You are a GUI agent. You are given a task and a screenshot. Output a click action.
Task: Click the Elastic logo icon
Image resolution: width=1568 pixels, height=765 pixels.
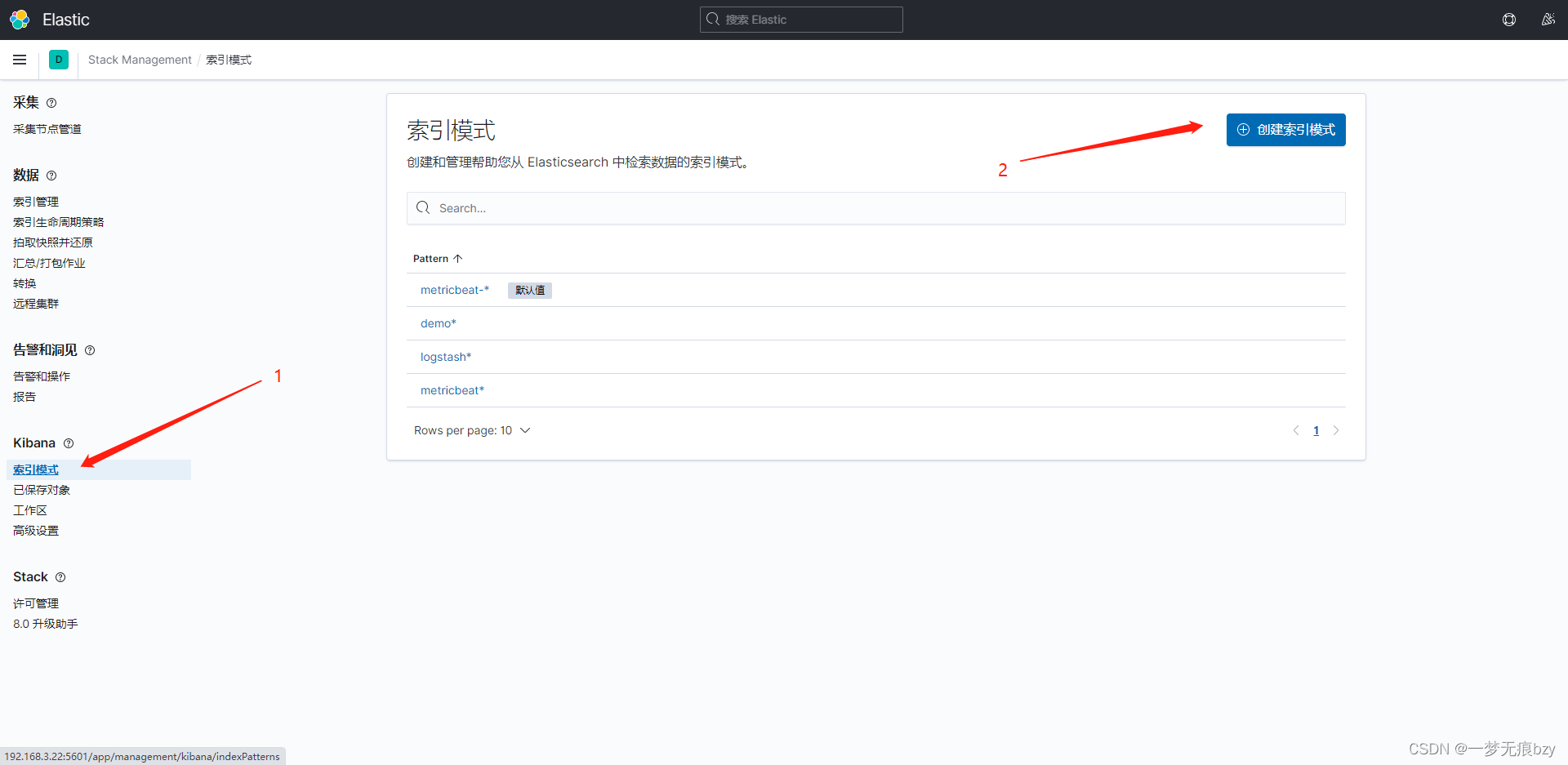point(20,20)
